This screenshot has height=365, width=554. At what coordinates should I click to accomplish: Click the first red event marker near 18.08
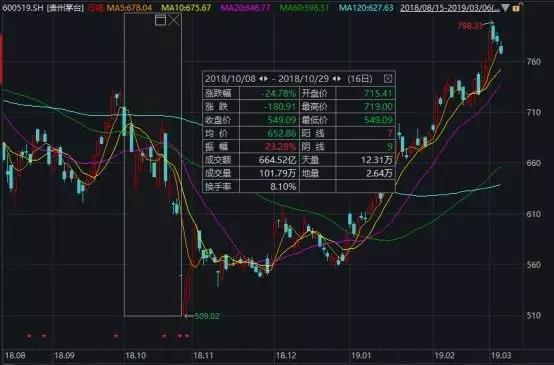[29, 336]
